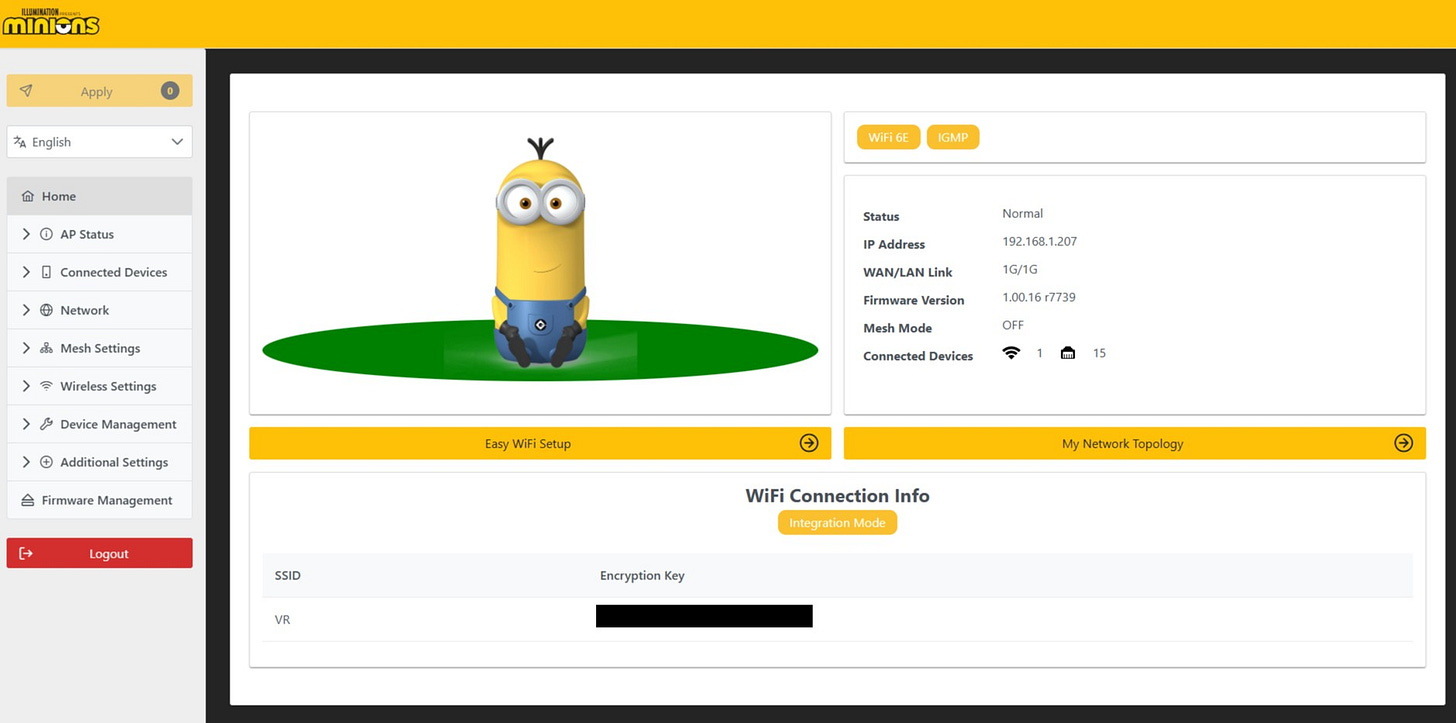Expand the Wireless Settings chevron
Screen dimensions: 1456x723
tap(26, 386)
